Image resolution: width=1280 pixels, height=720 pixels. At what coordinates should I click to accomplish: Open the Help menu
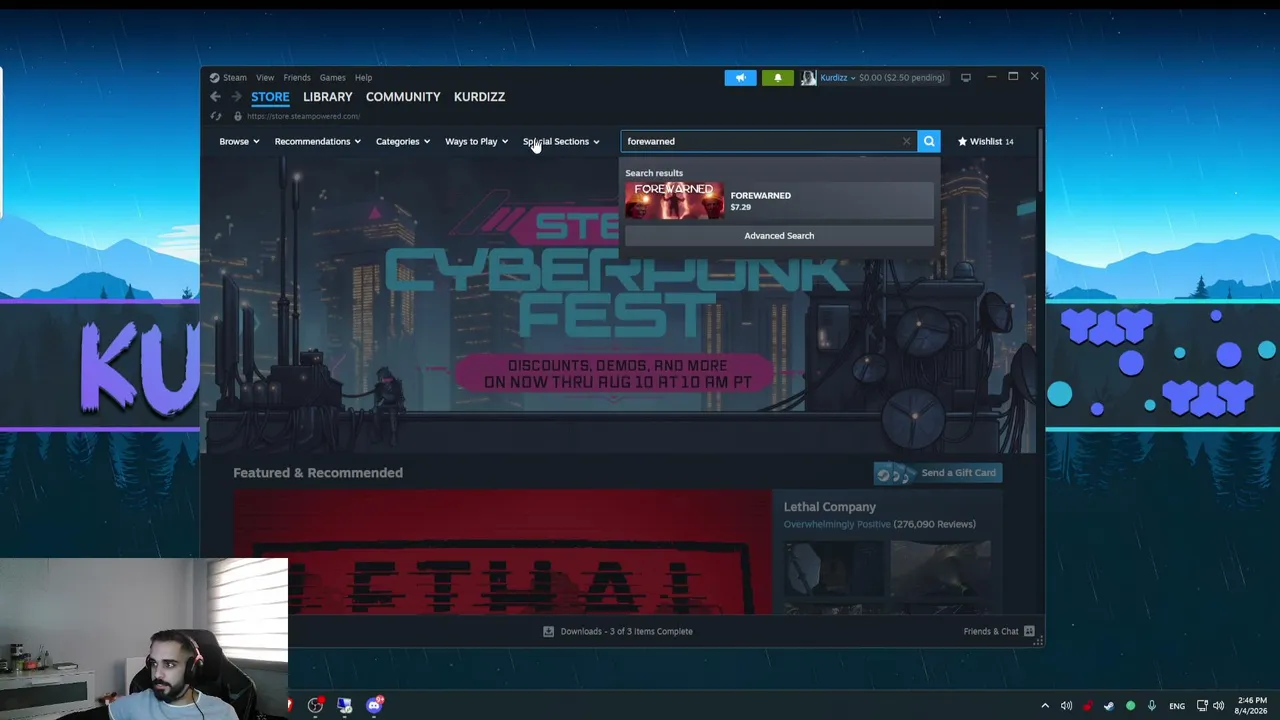363,77
